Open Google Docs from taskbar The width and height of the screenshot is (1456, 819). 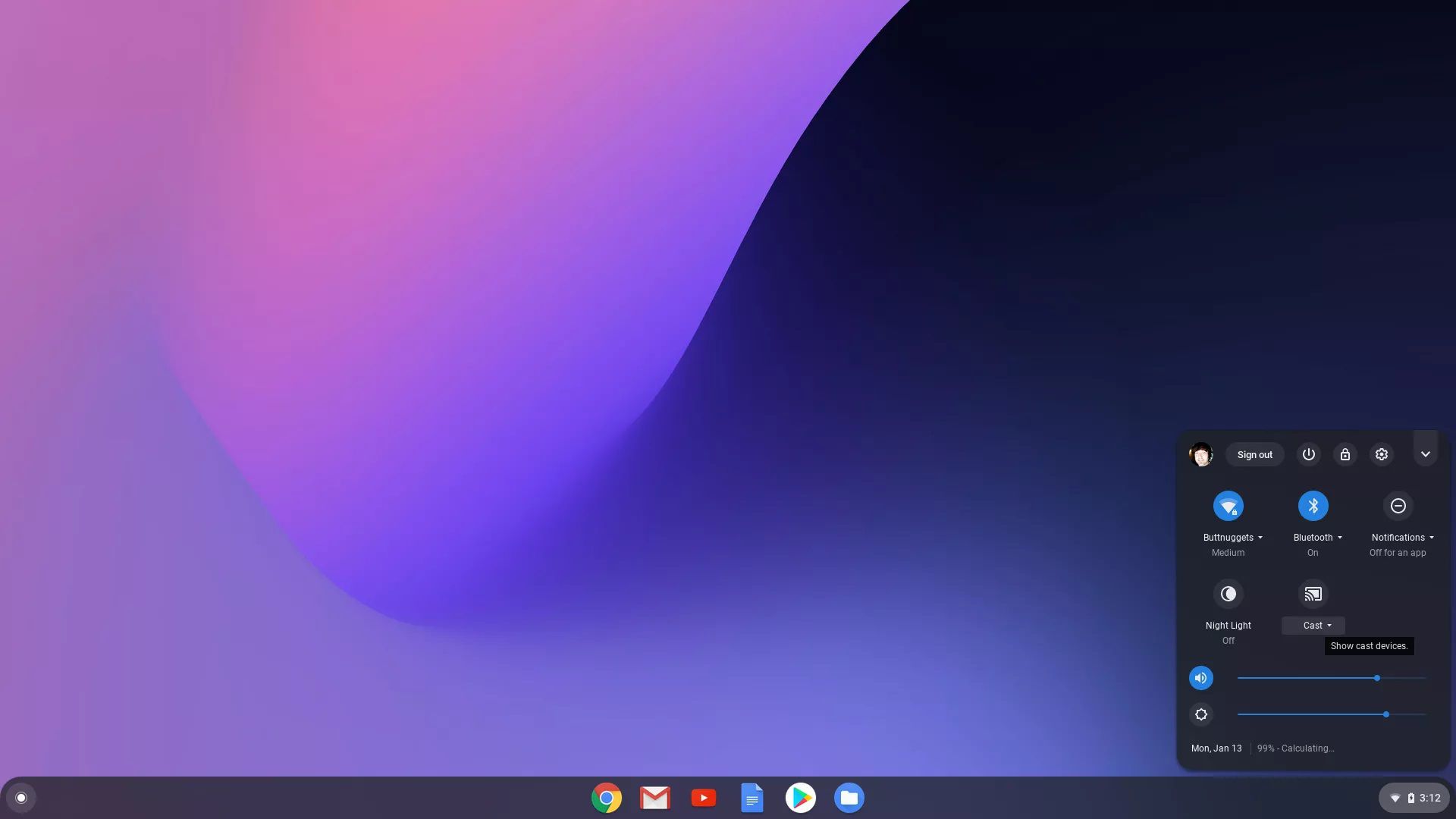[x=752, y=798]
